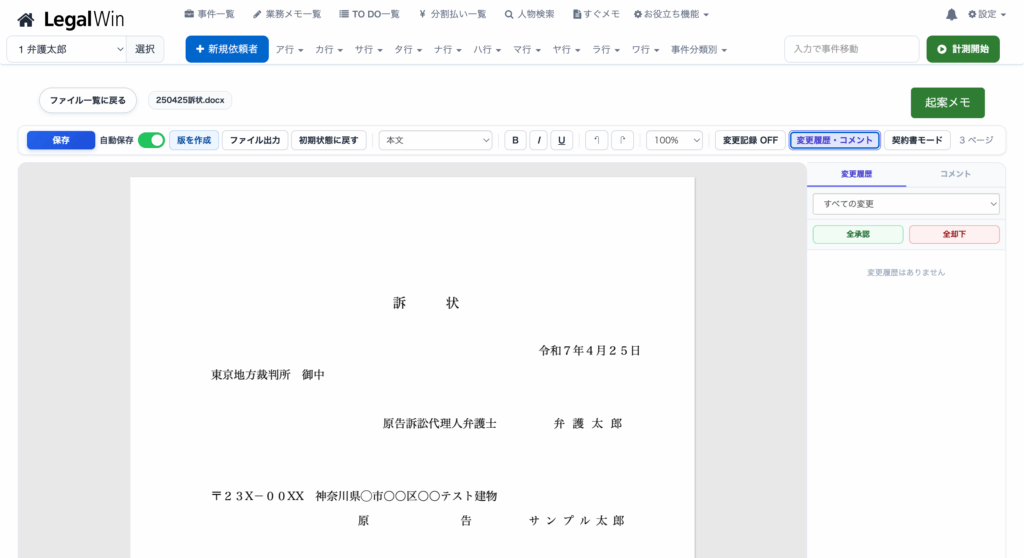This screenshot has height=558, width=1024.
Task: Apply Italic formatting
Action: pyautogui.click(x=539, y=140)
